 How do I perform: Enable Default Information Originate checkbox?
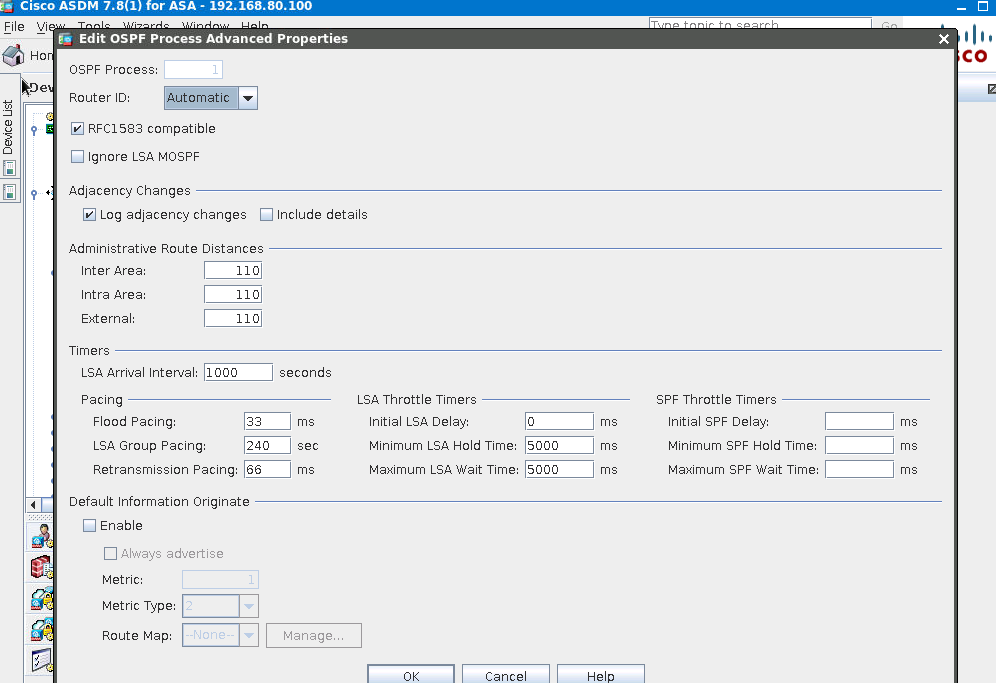tap(90, 525)
